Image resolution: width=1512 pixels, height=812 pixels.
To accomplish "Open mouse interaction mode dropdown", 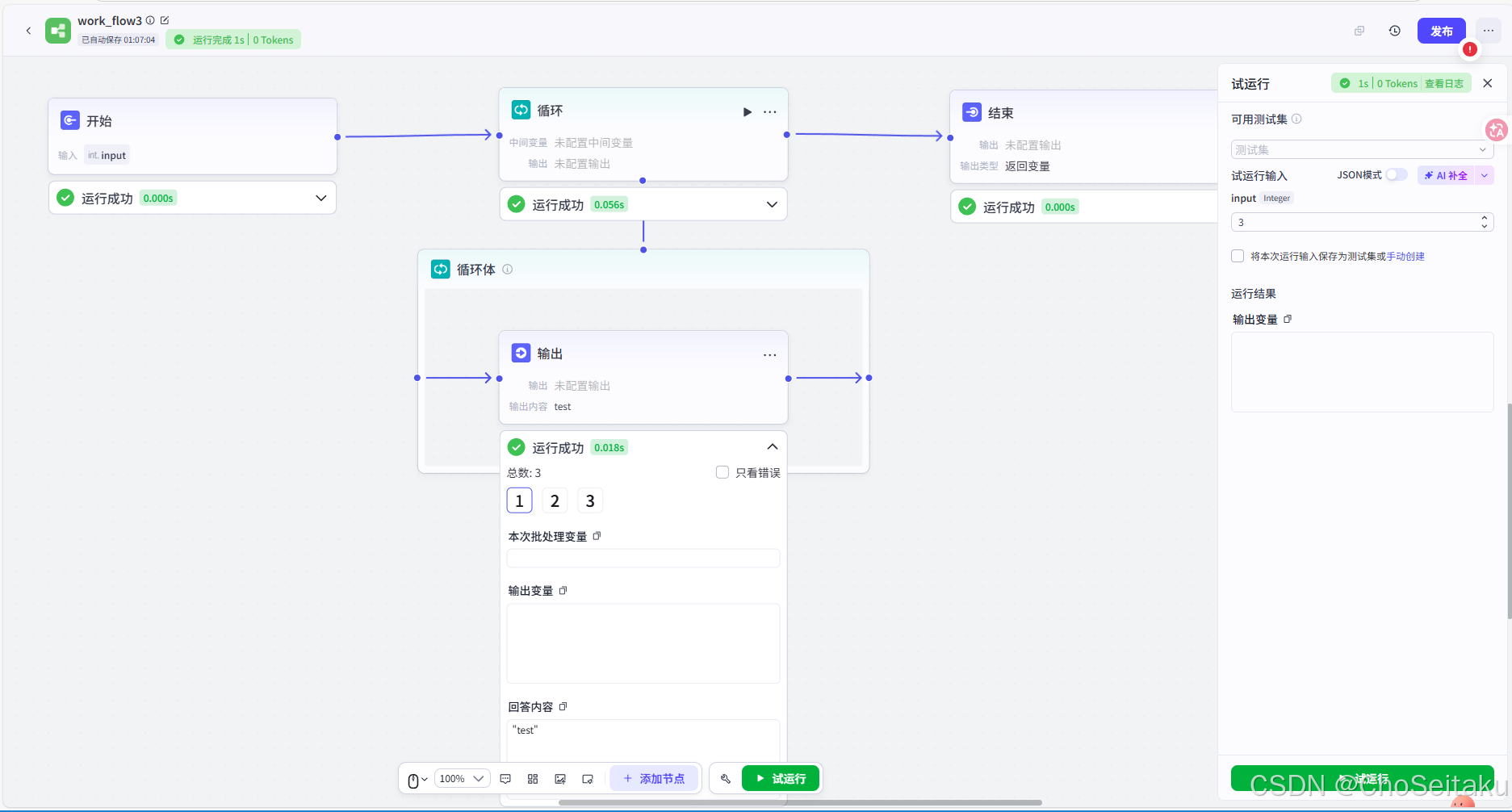I will click(417, 779).
